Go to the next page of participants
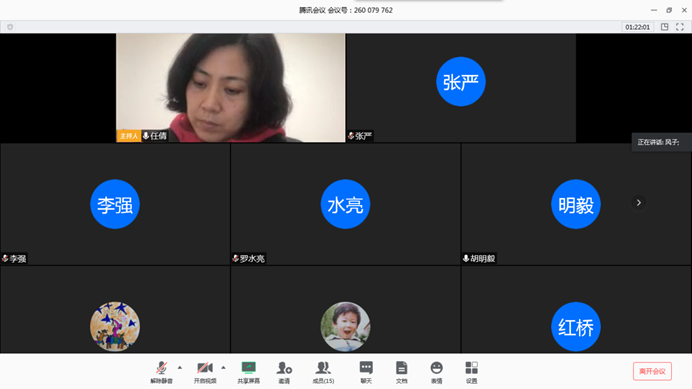 click(x=639, y=203)
